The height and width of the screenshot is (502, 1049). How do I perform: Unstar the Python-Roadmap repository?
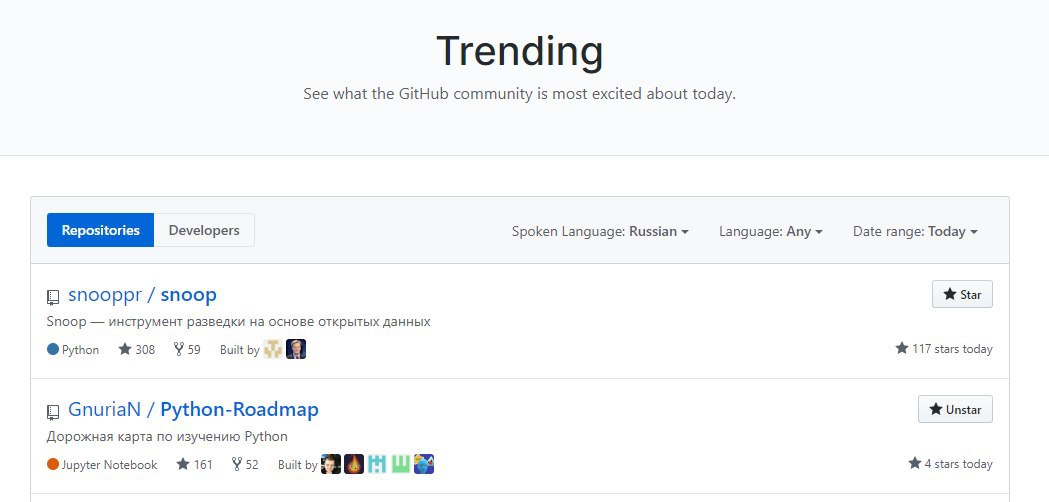coord(955,409)
